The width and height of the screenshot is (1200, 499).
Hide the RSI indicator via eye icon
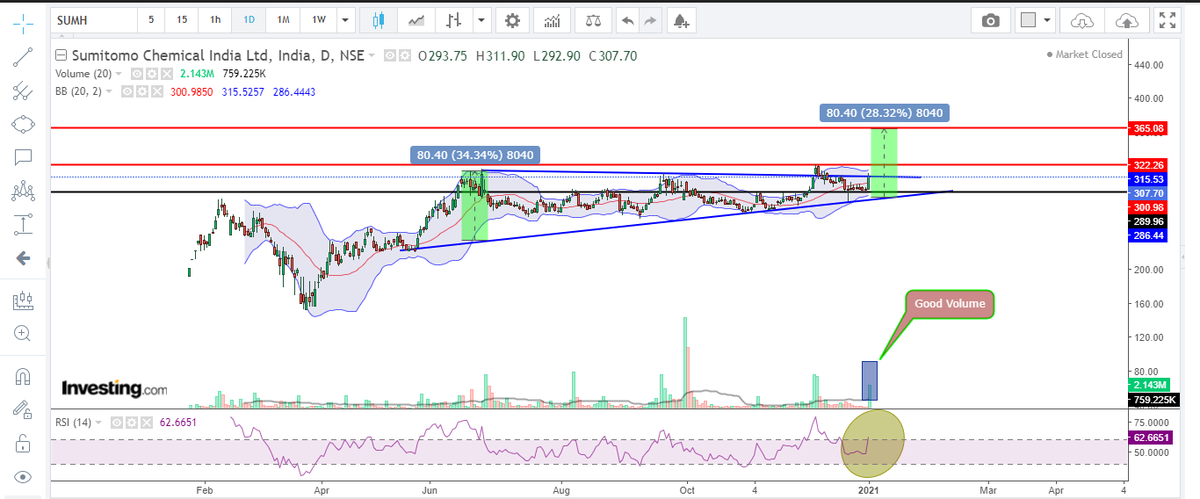(117, 423)
